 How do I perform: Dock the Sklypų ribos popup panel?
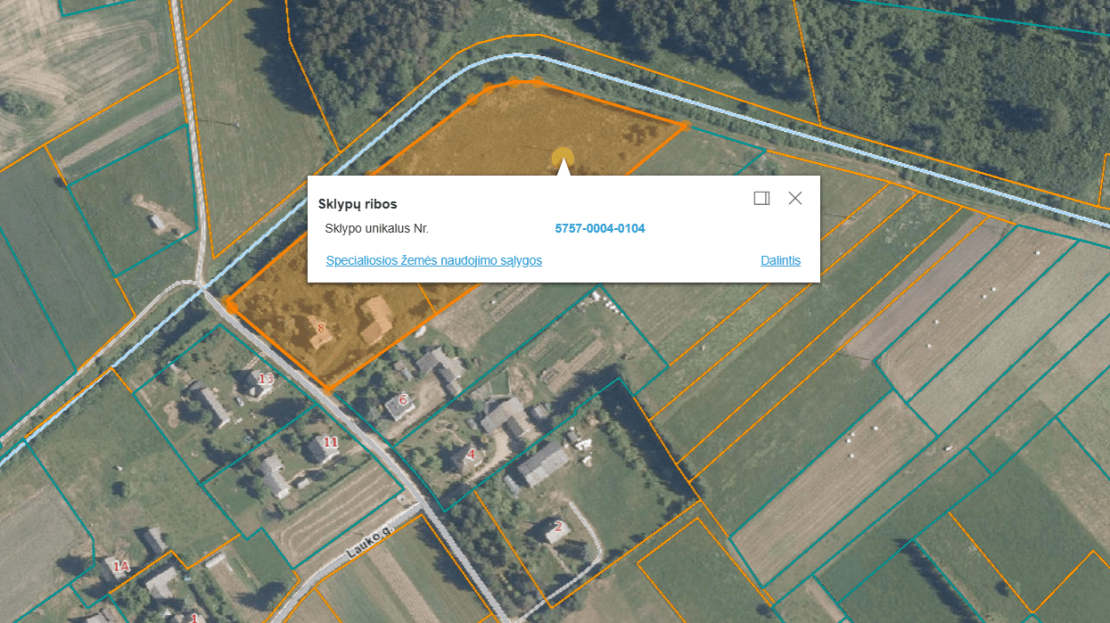coord(762,198)
